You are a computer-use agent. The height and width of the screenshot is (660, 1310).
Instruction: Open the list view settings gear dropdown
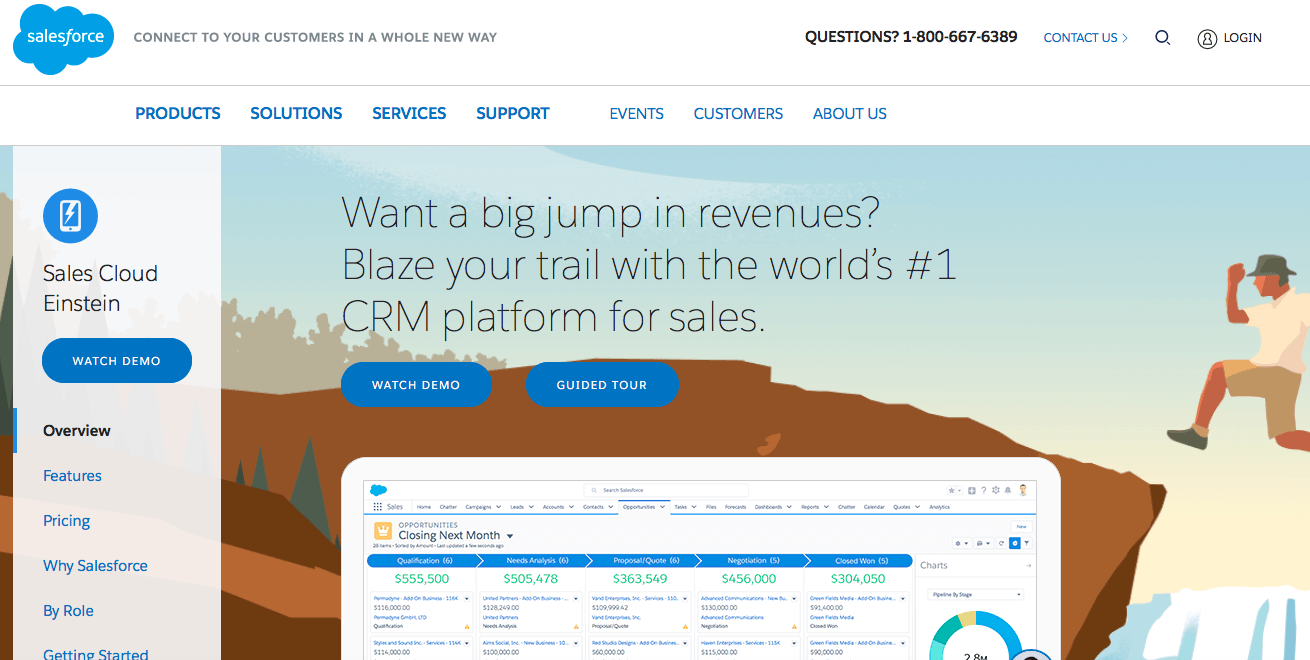(x=962, y=543)
